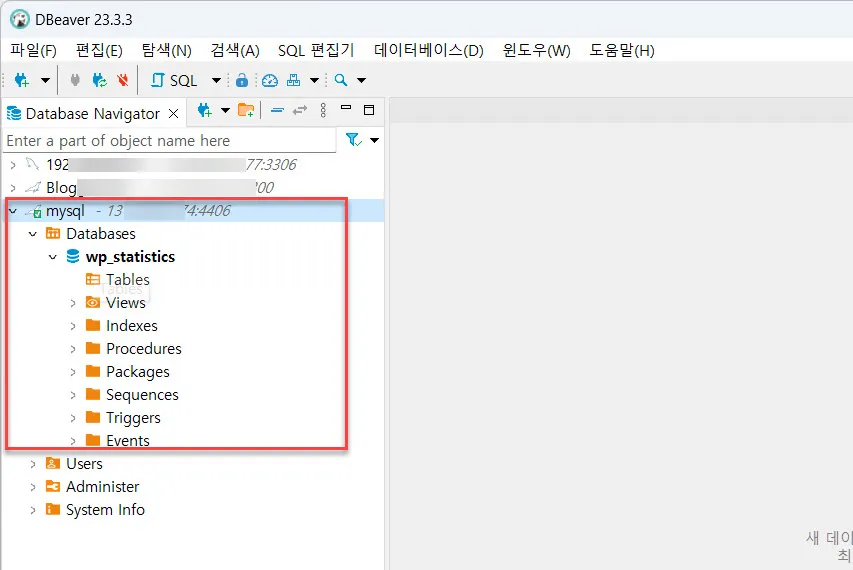The width and height of the screenshot is (853, 570).
Task: Expand the Indexes folder
Action: (73, 326)
